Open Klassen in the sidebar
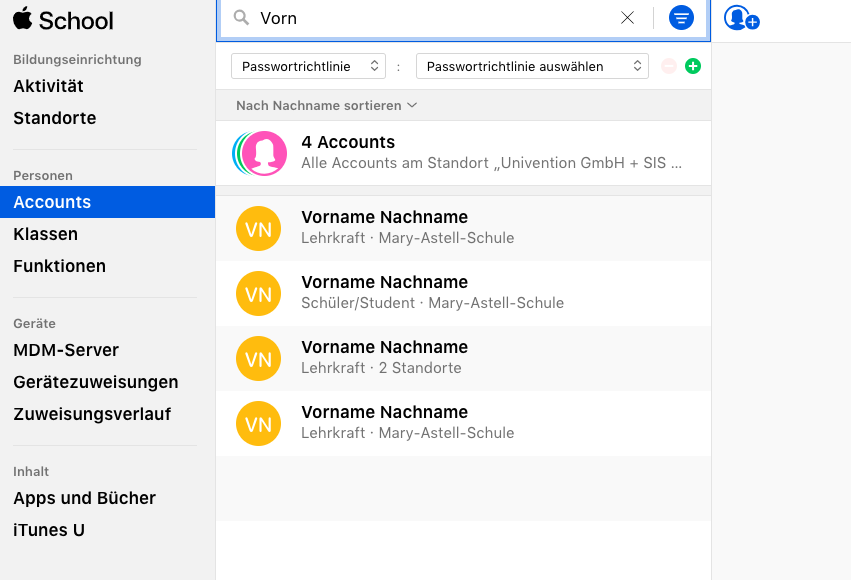This screenshot has height=580, width=851. coord(45,234)
